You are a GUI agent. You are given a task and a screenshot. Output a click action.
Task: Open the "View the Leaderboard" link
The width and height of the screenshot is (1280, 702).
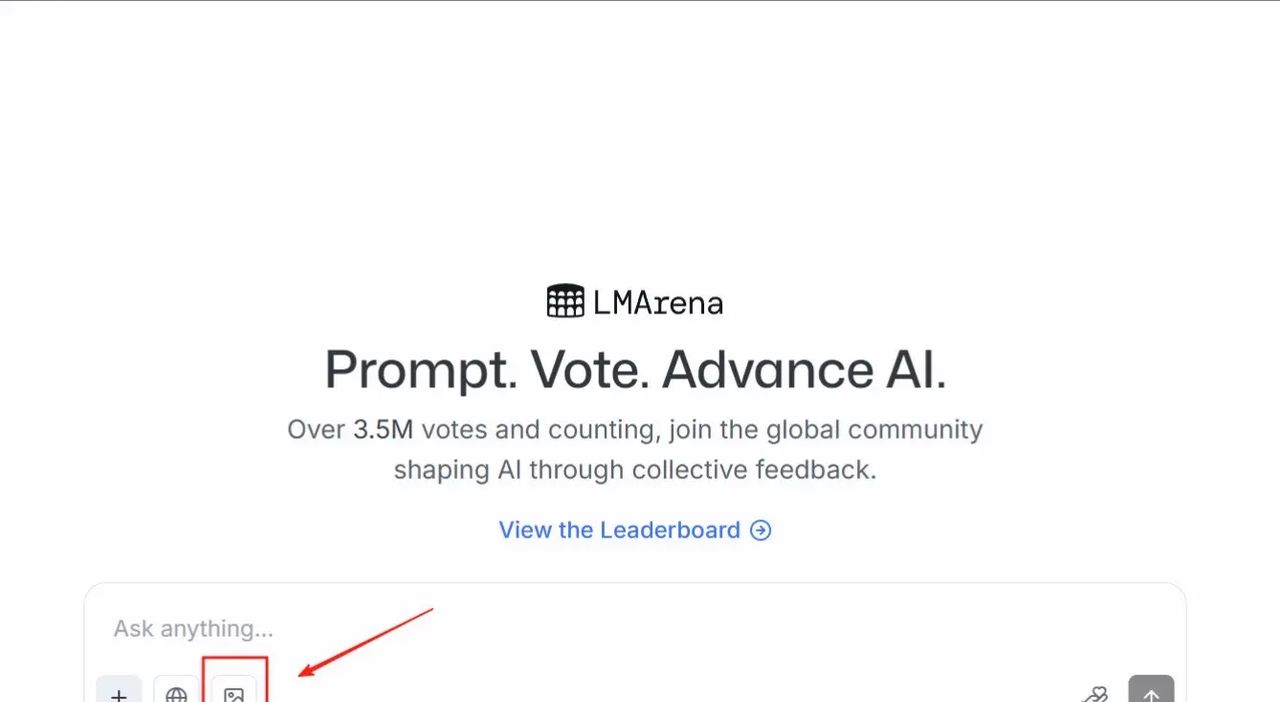click(x=620, y=530)
